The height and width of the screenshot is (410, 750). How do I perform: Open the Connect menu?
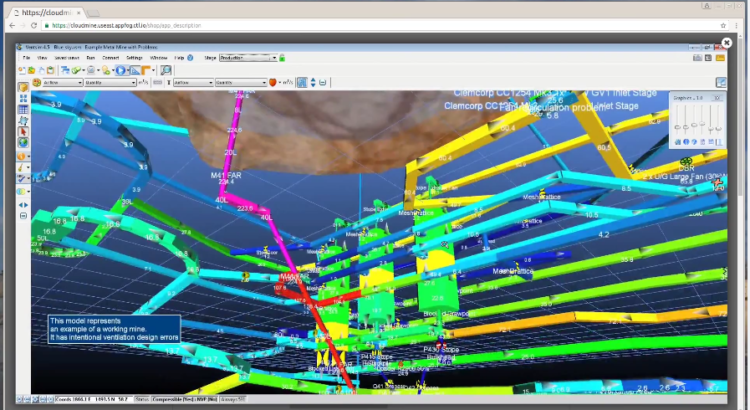pos(110,58)
